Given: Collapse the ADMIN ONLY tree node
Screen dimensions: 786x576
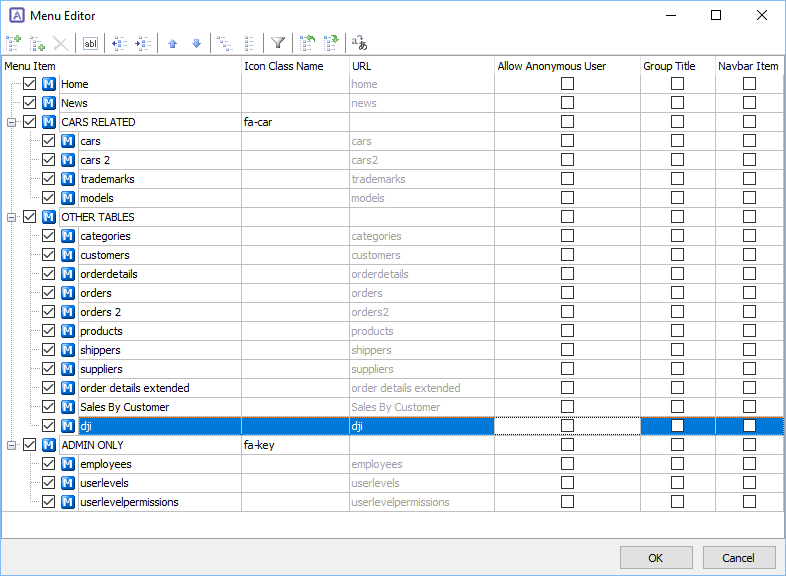Looking at the screenshot, I should [x=11, y=445].
